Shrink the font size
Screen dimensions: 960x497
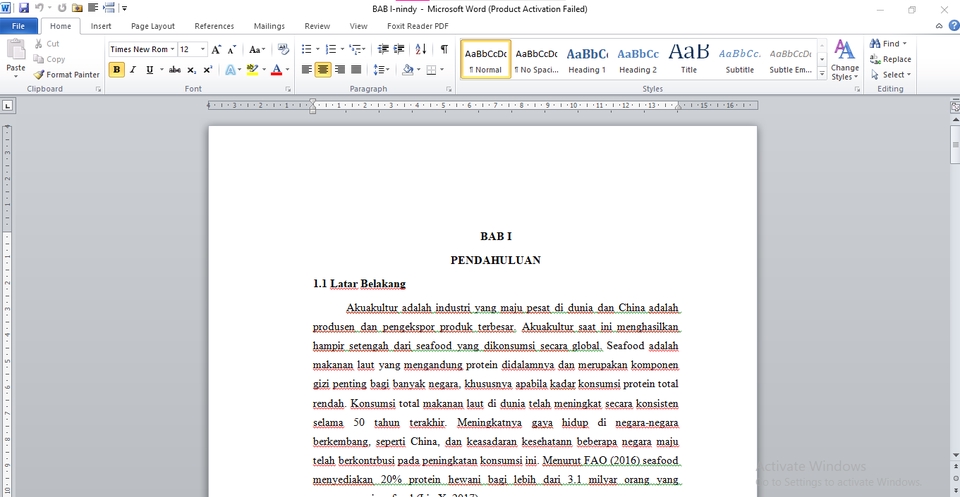coord(232,50)
